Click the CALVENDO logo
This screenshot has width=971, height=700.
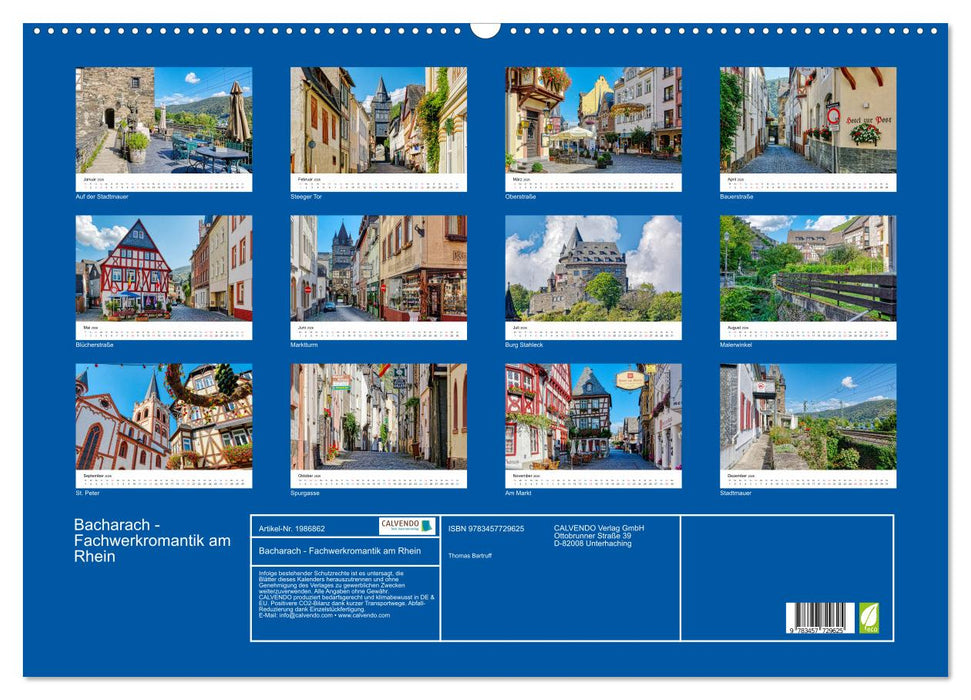403,524
